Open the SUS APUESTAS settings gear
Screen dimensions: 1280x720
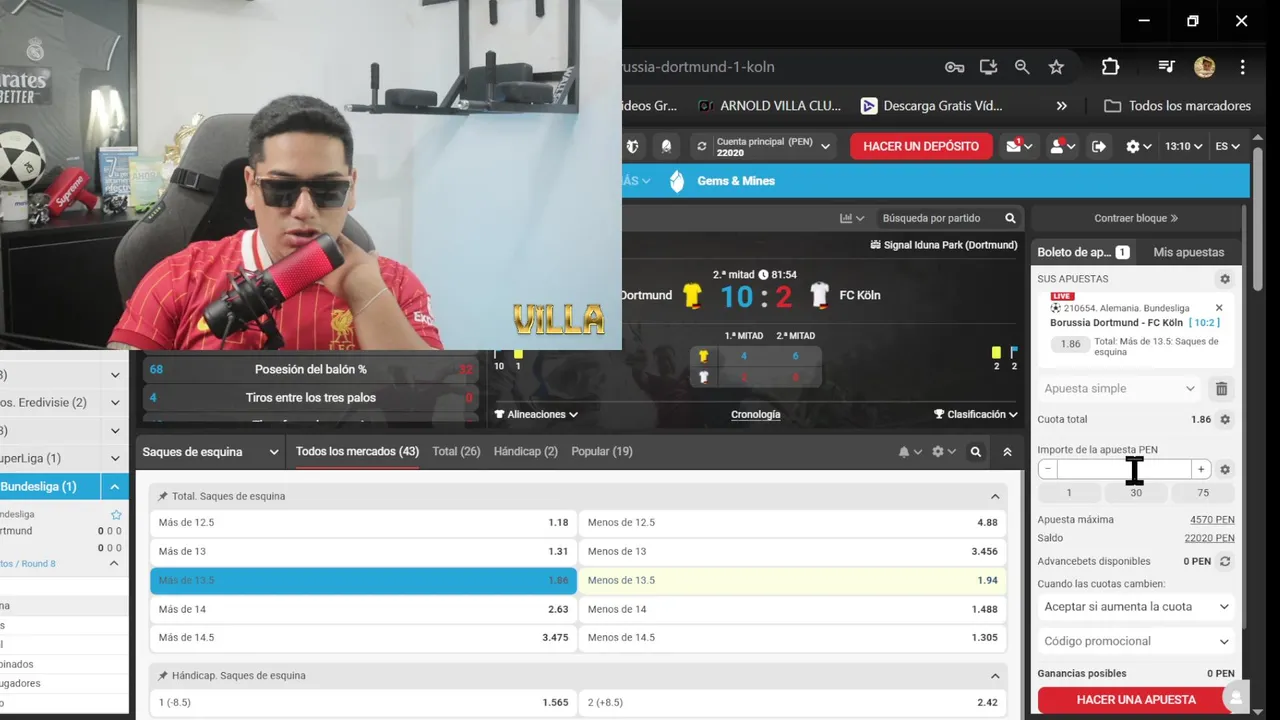click(x=1224, y=279)
